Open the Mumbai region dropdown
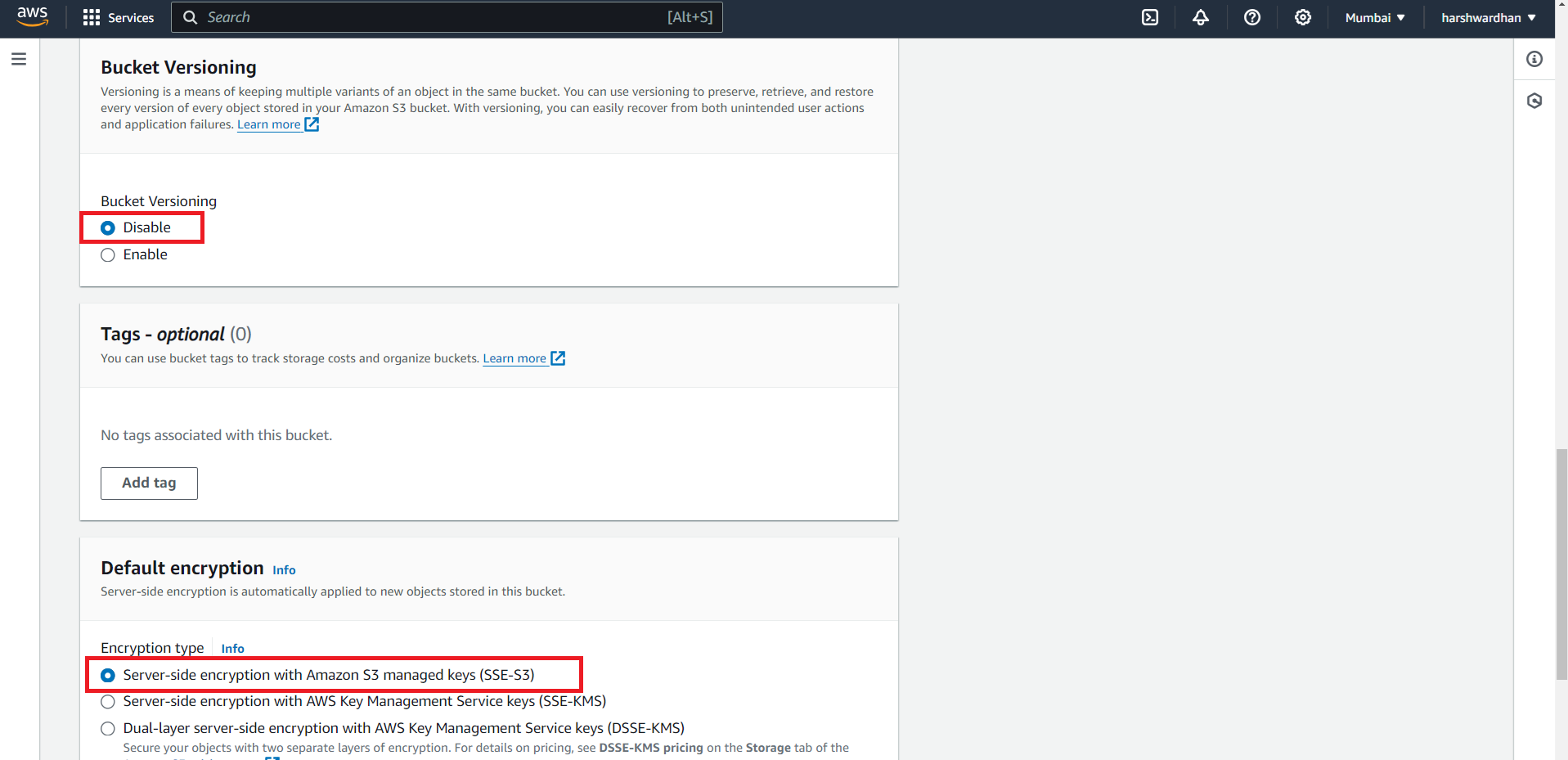The width and height of the screenshot is (1568, 760). point(1375,17)
